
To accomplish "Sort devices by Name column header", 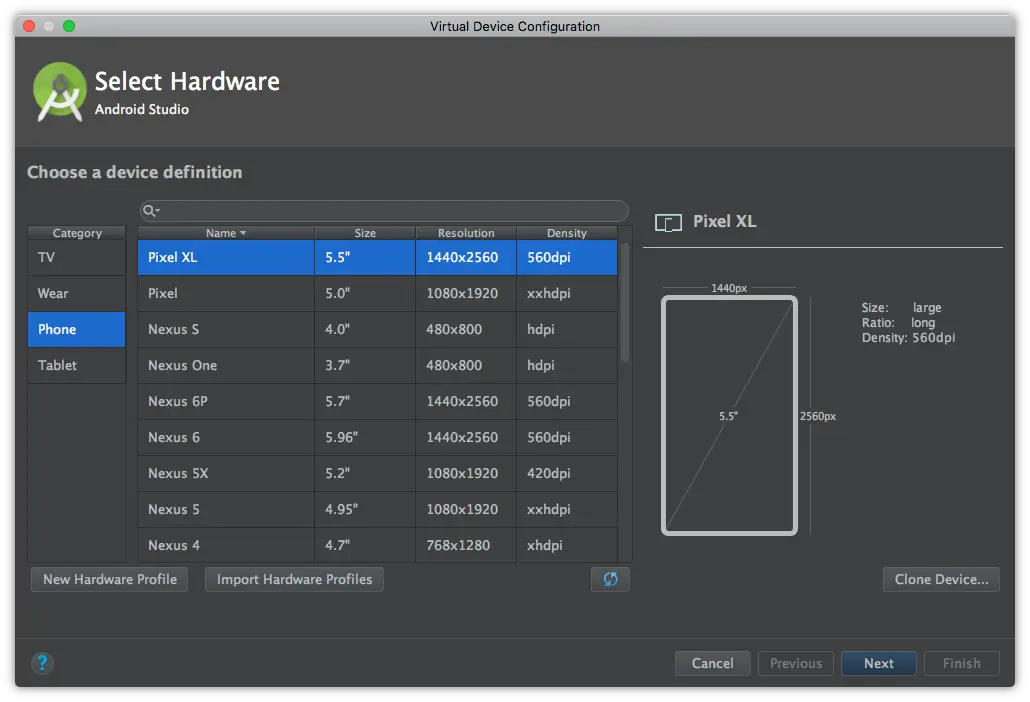I will click(x=226, y=233).
